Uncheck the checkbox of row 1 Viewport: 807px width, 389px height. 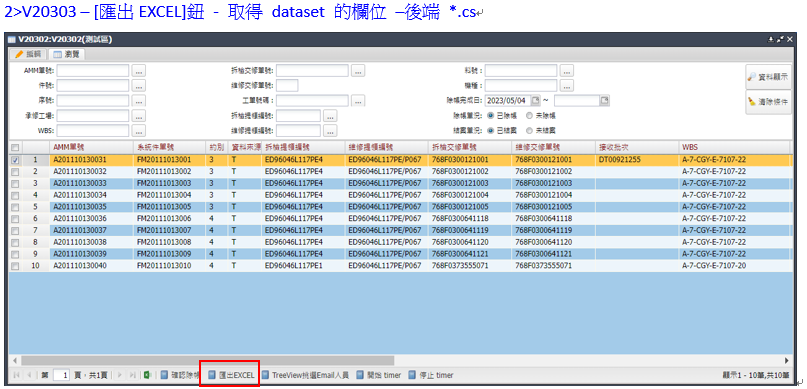pos(15,160)
